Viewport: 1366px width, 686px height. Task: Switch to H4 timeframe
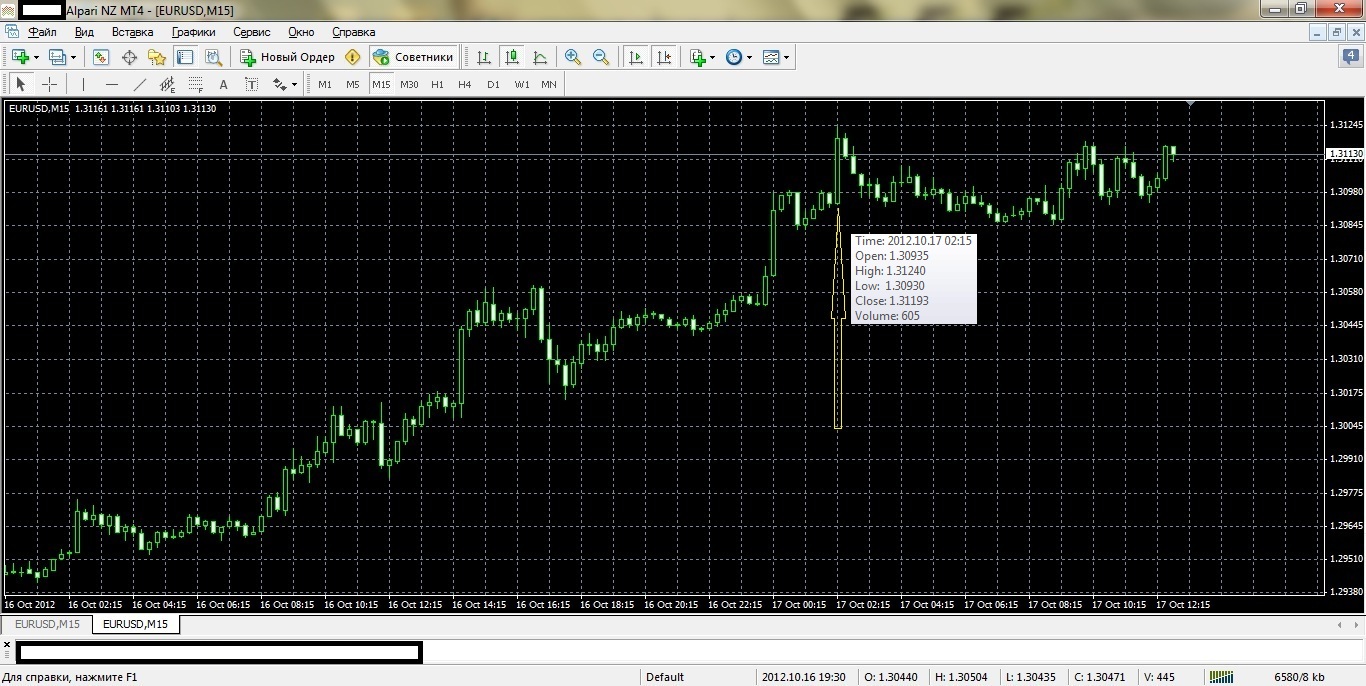(x=465, y=84)
